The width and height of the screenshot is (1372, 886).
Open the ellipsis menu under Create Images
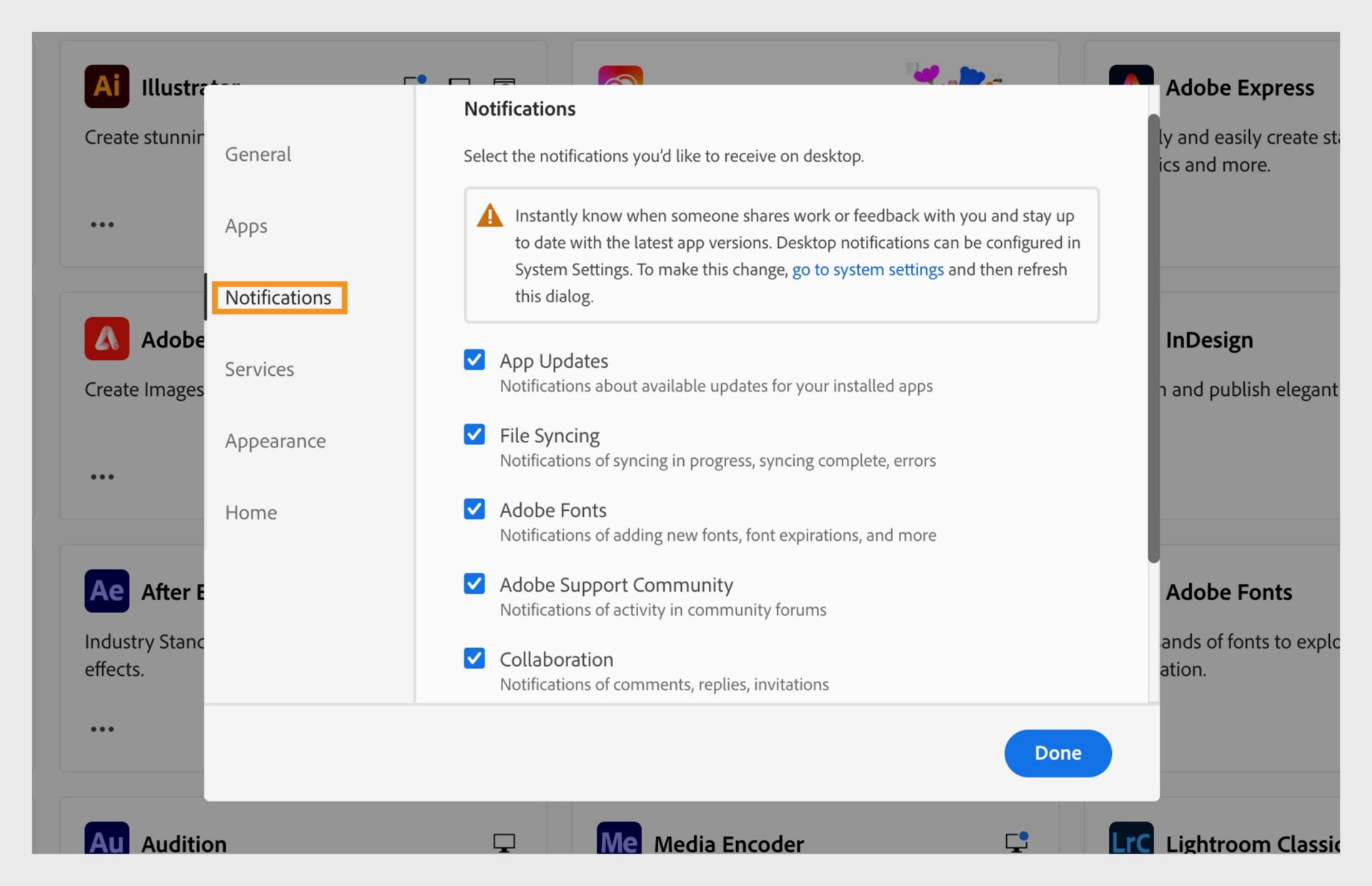click(x=102, y=477)
